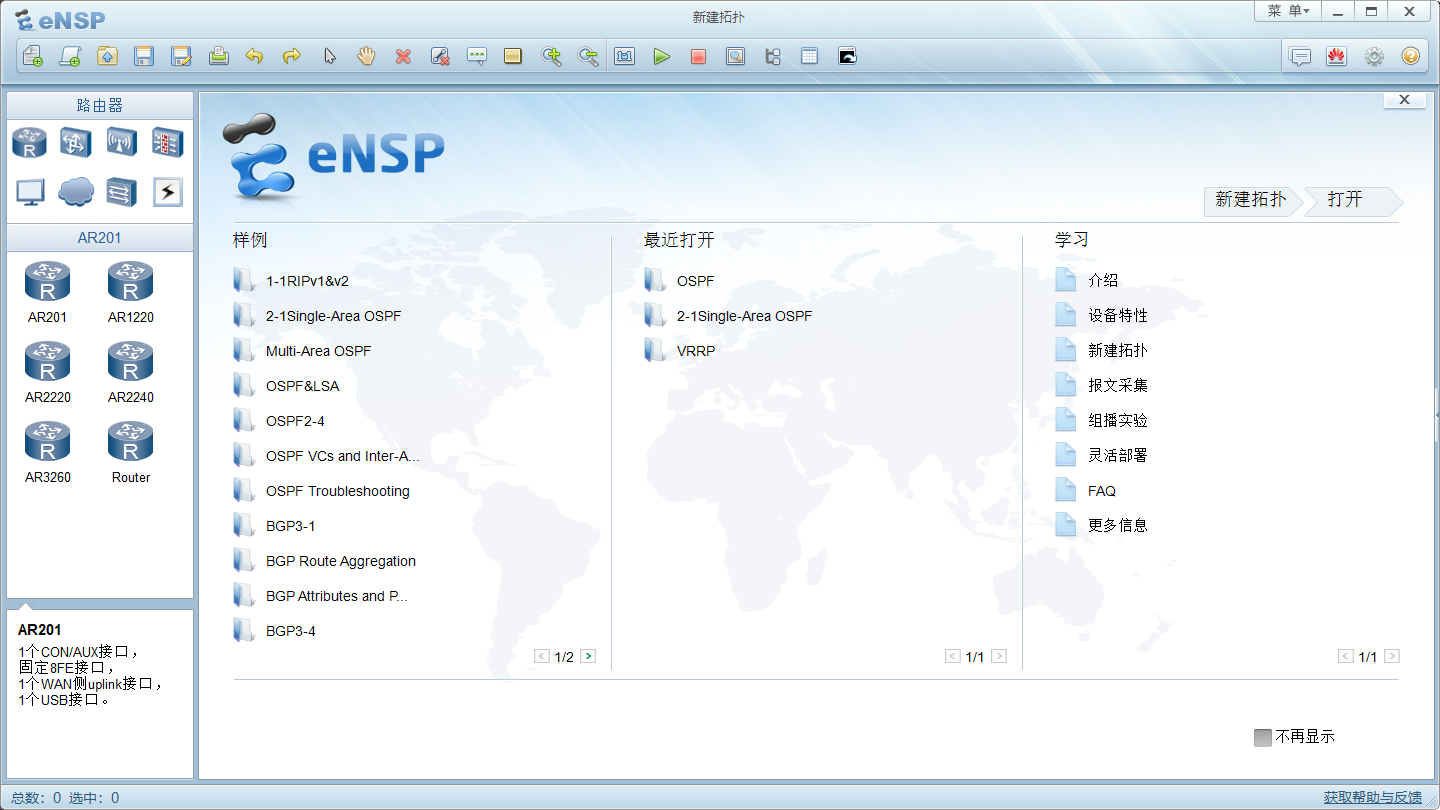The image size is (1440, 810).
Task: Click the show all interfaces tree icon
Action: 772,56
